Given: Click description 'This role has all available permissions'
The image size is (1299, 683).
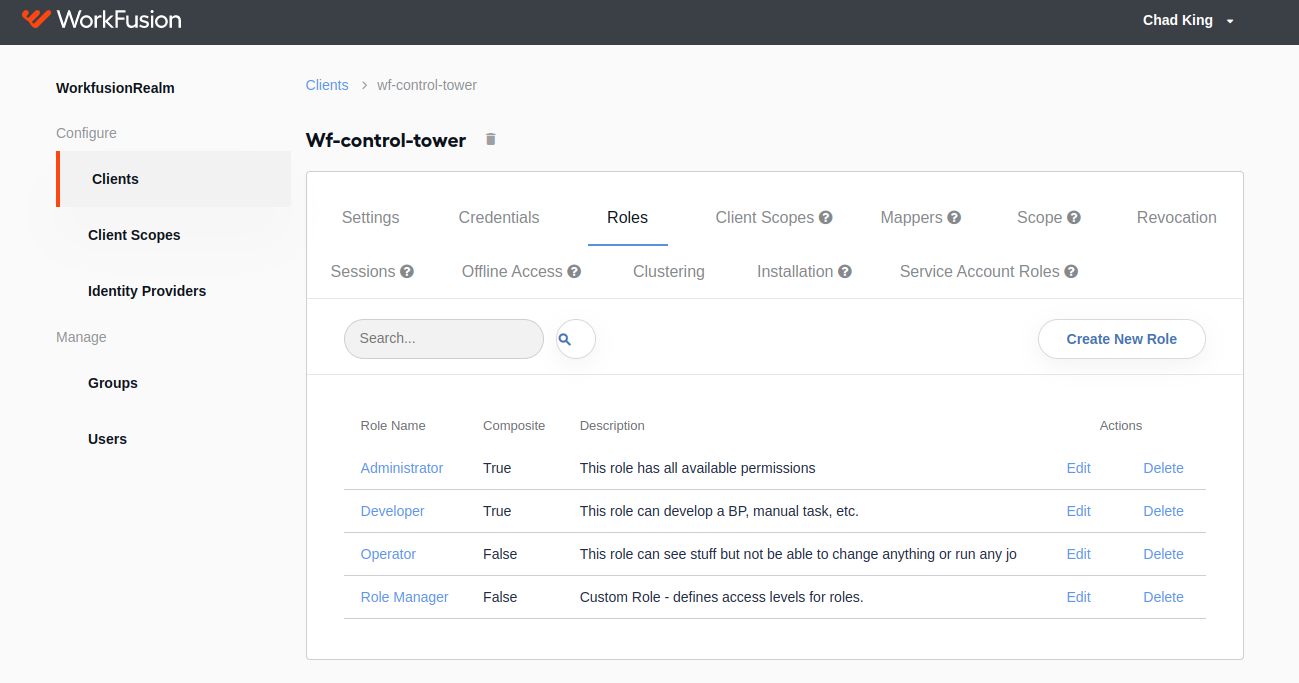Looking at the screenshot, I should pos(697,468).
